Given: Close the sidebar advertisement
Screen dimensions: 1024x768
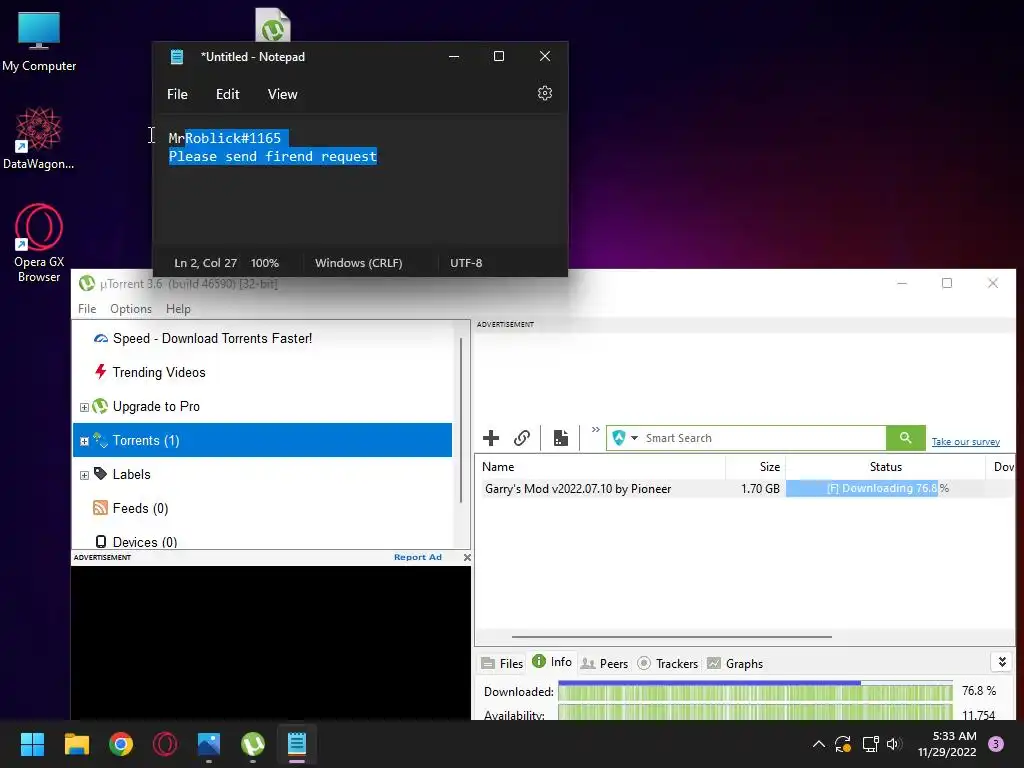Looking at the screenshot, I should pyautogui.click(x=467, y=557).
